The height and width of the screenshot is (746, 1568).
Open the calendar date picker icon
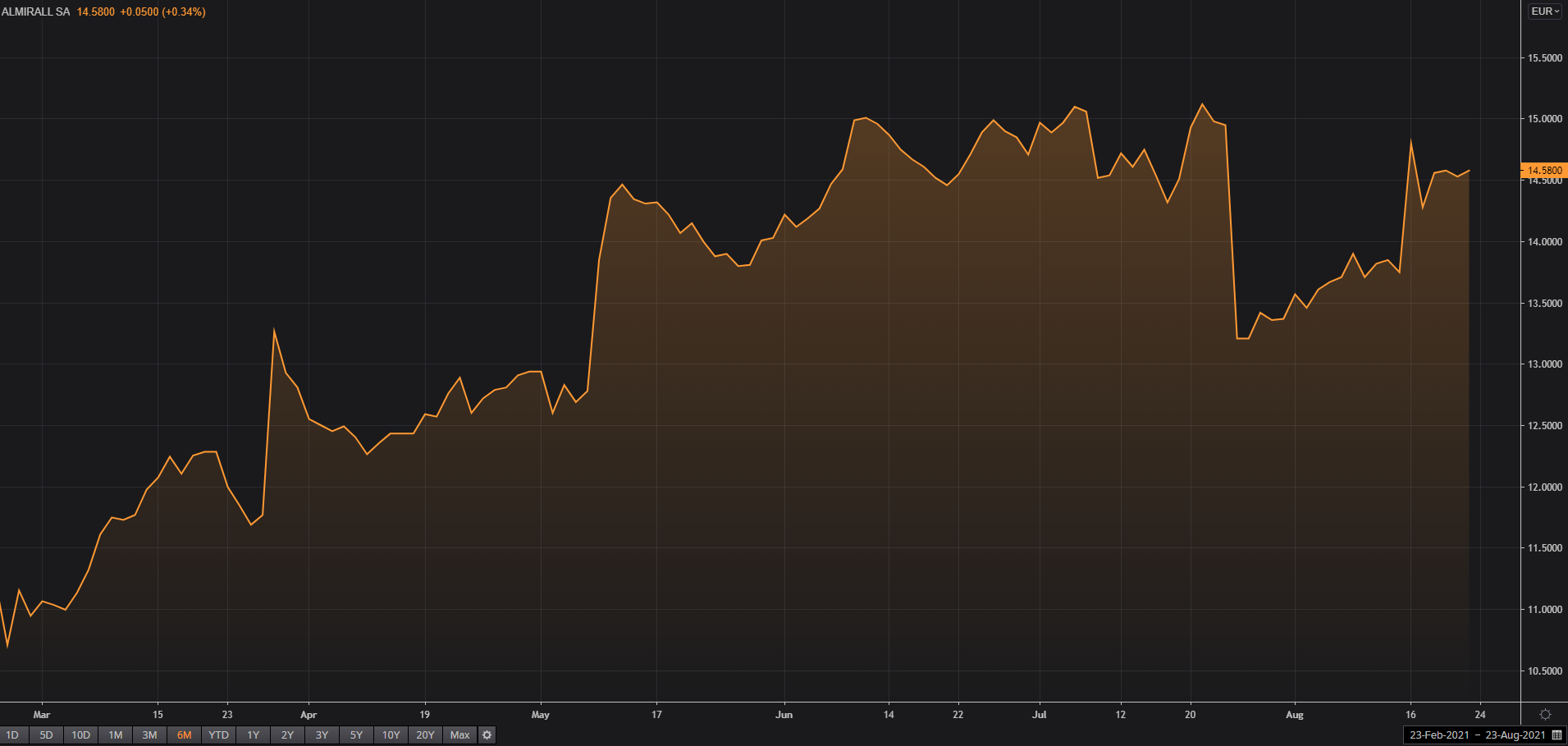click(1557, 735)
